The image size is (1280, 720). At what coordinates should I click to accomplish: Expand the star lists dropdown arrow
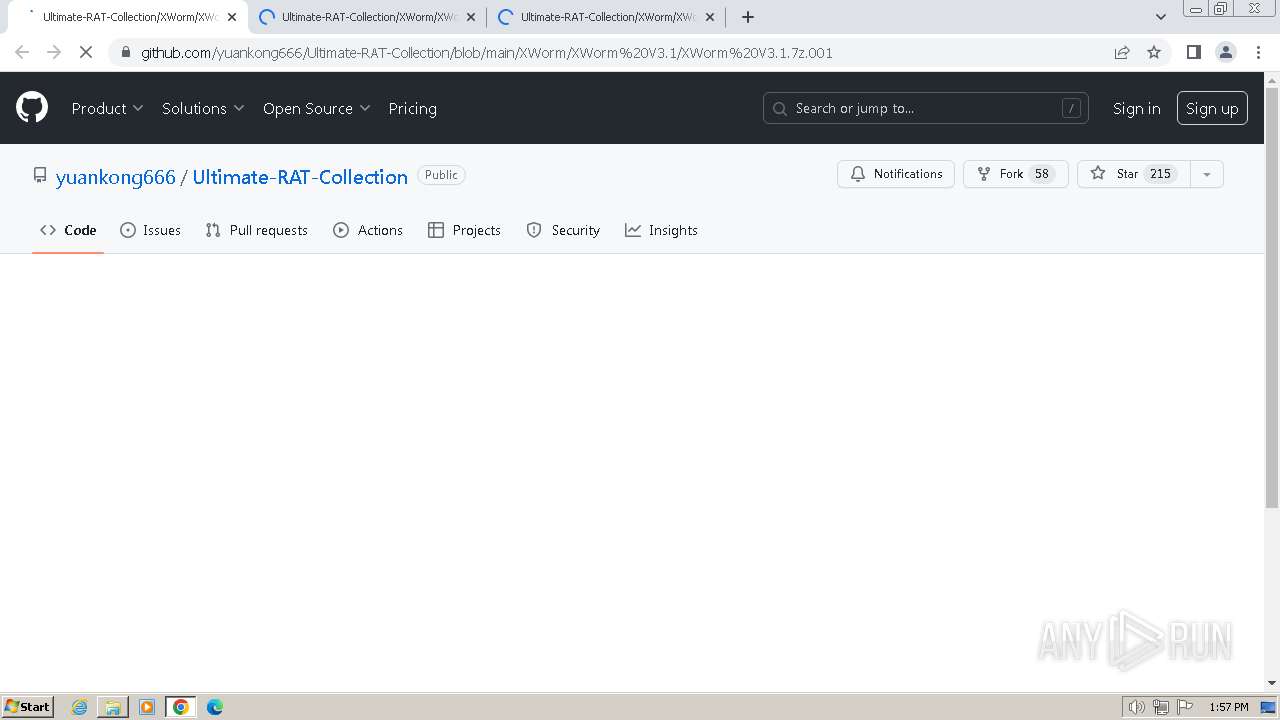(x=1207, y=174)
